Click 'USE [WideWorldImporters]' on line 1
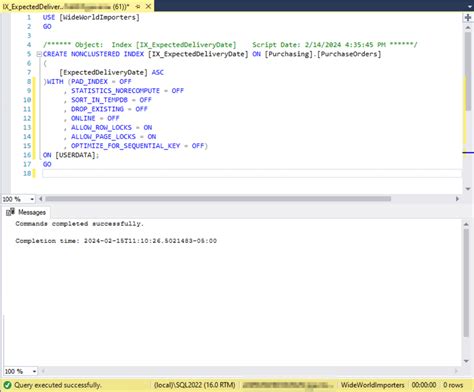The height and width of the screenshot is (392, 474). click(91, 17)
